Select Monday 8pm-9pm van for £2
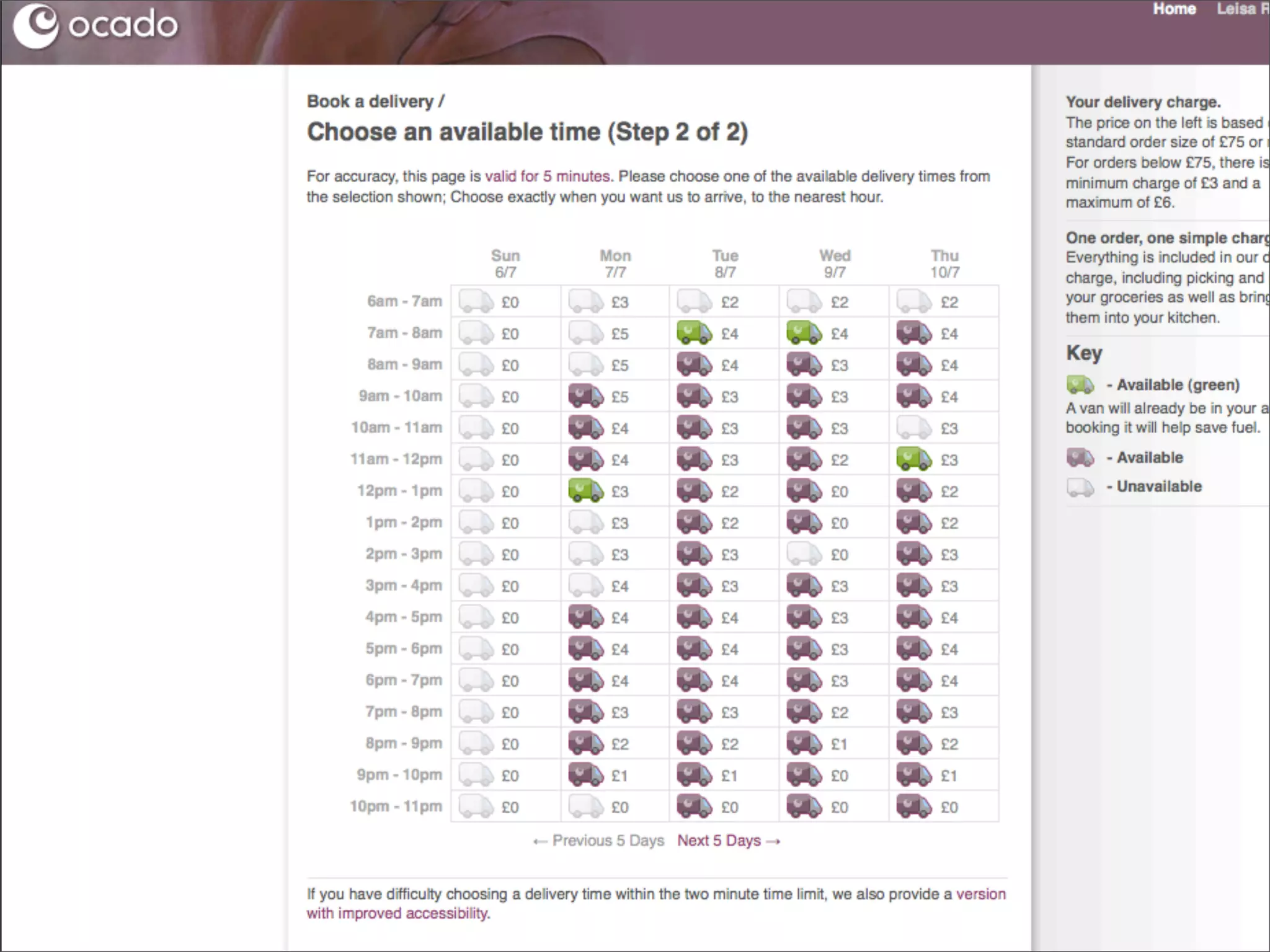The image size is (1270, 952). [x=585, y=744]
